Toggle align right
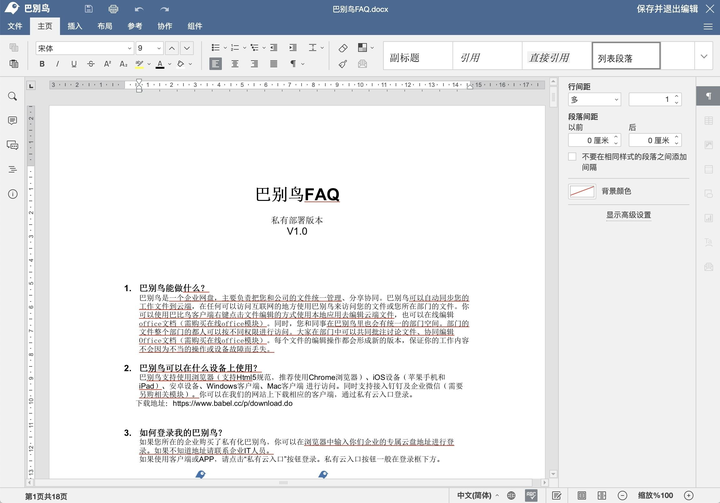 click(254, 64)
